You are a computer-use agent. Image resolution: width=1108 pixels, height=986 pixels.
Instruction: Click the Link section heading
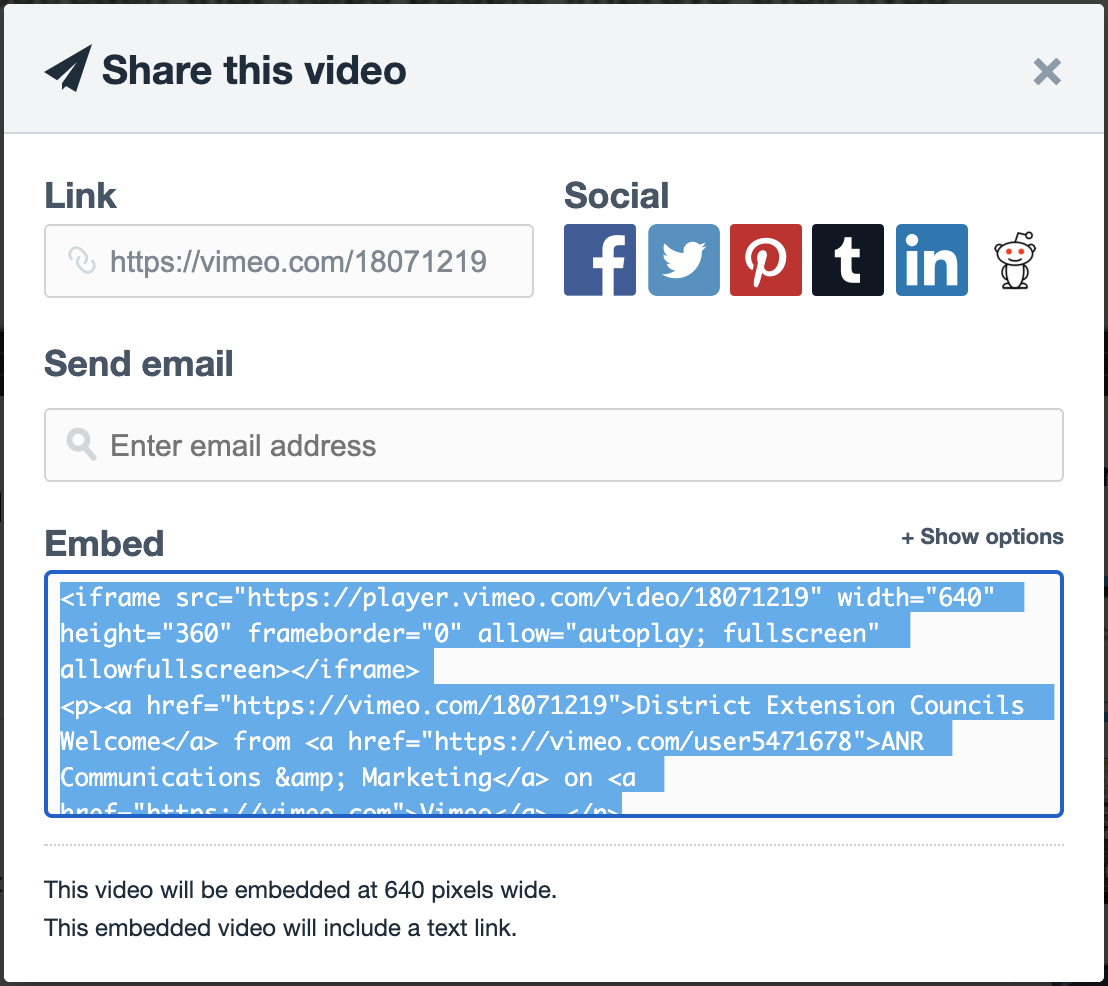click(x=80, y=196)
